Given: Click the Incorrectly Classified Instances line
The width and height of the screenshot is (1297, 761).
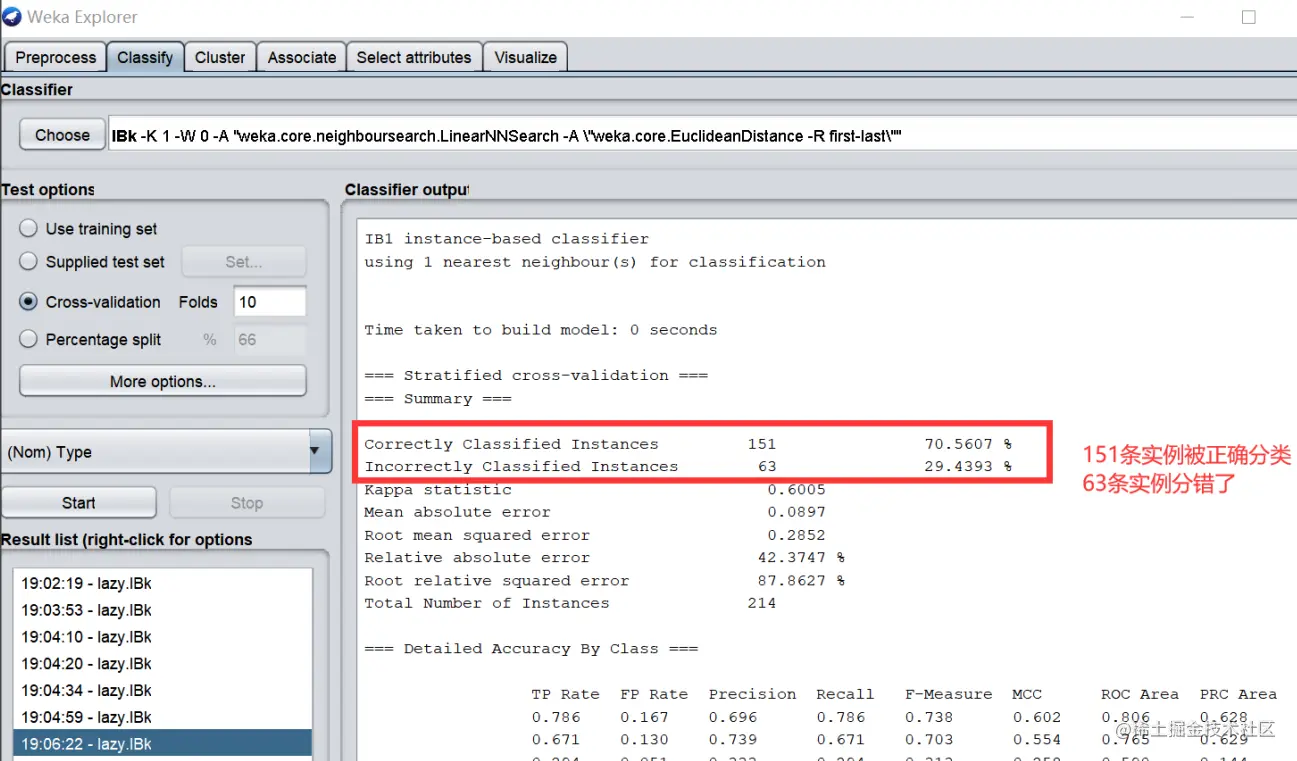Looking at the screenshot, I should coord(688,467).
